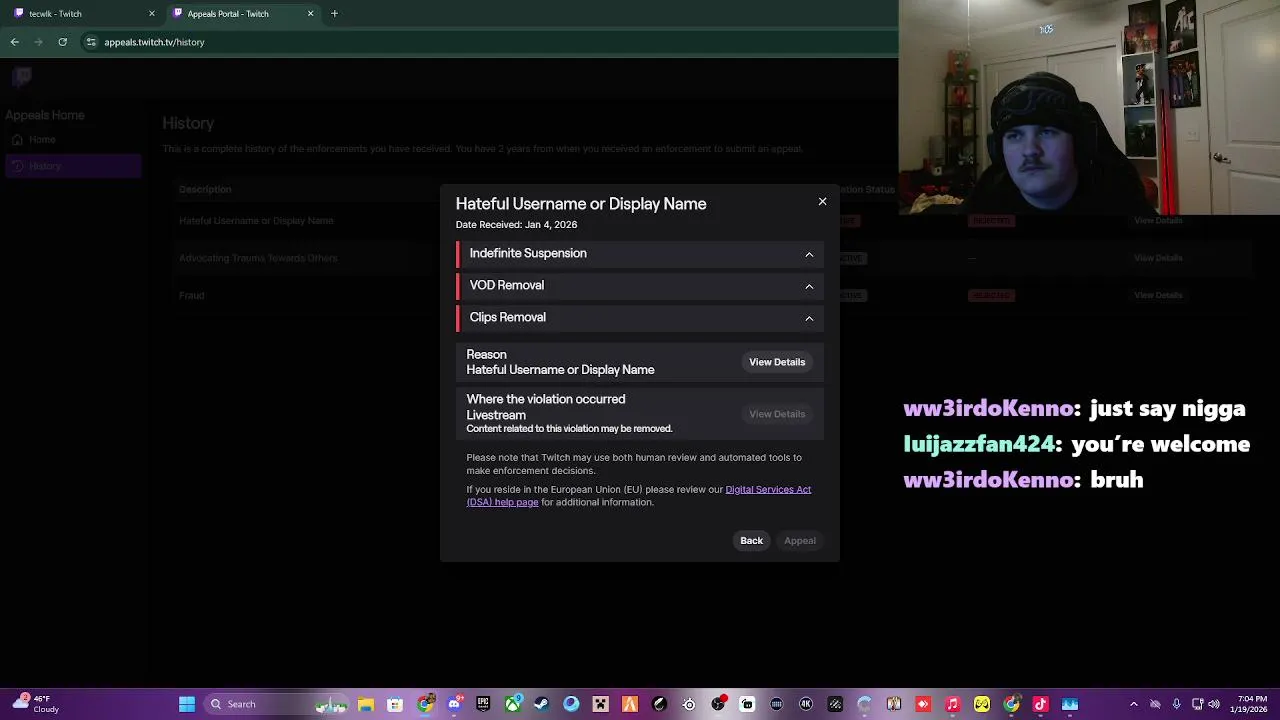
Task: Open OBS Studio from taskbar
Action: (718, 704)
